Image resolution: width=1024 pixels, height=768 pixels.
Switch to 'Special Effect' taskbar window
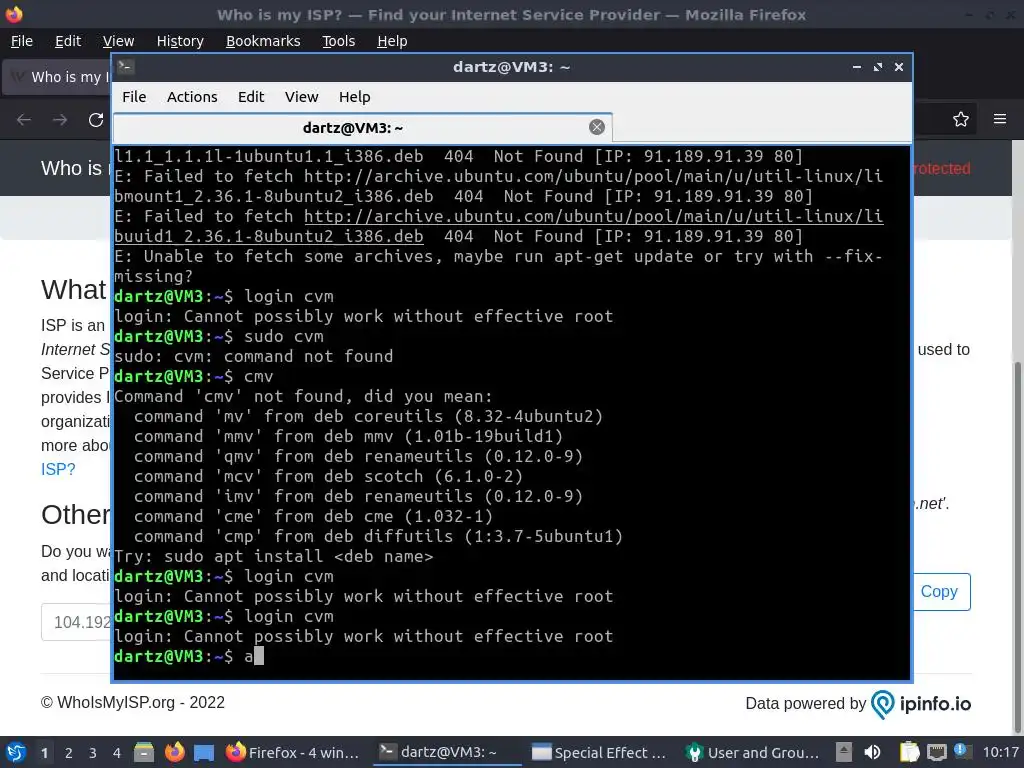tap(599, 752)
